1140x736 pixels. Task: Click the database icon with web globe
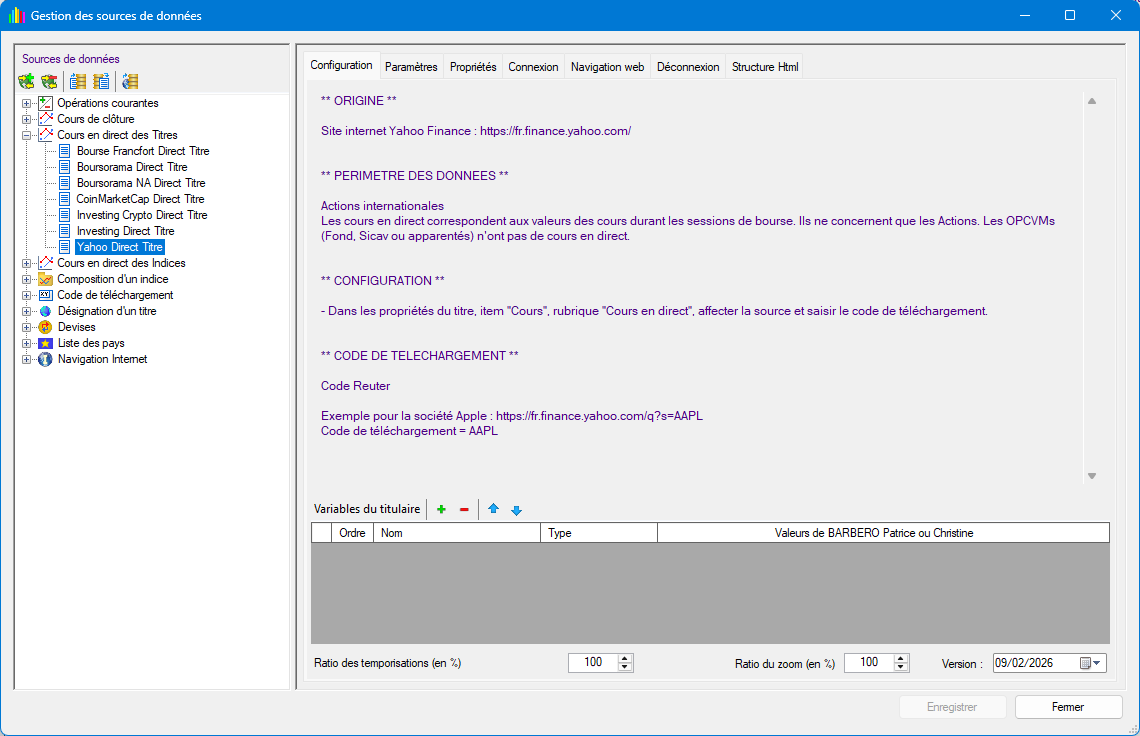130,81
